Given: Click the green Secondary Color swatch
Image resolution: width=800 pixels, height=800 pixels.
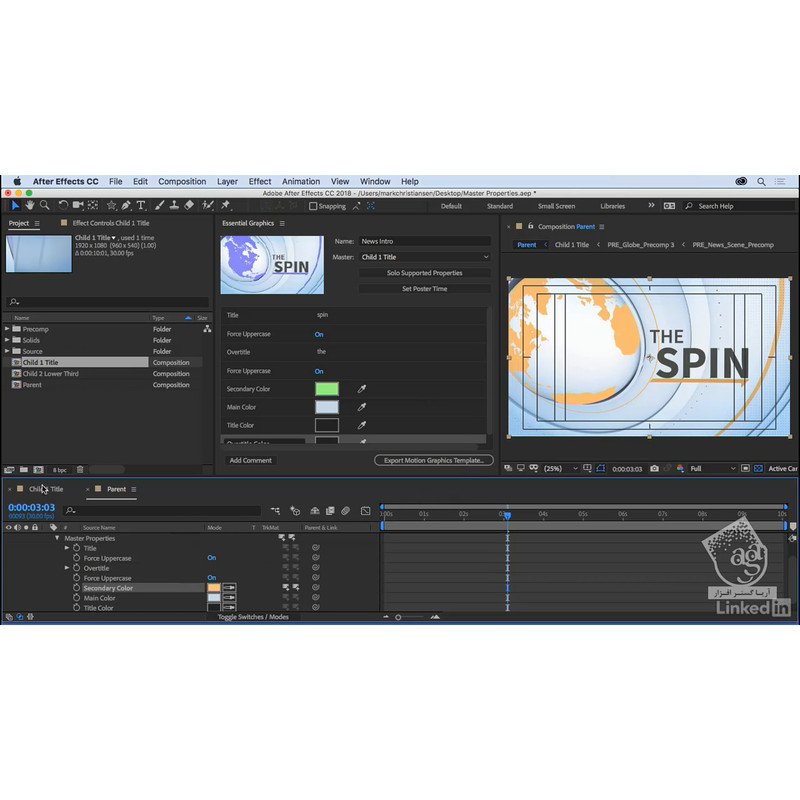Looking at the screenshot, I should click(x=327, y=389).
